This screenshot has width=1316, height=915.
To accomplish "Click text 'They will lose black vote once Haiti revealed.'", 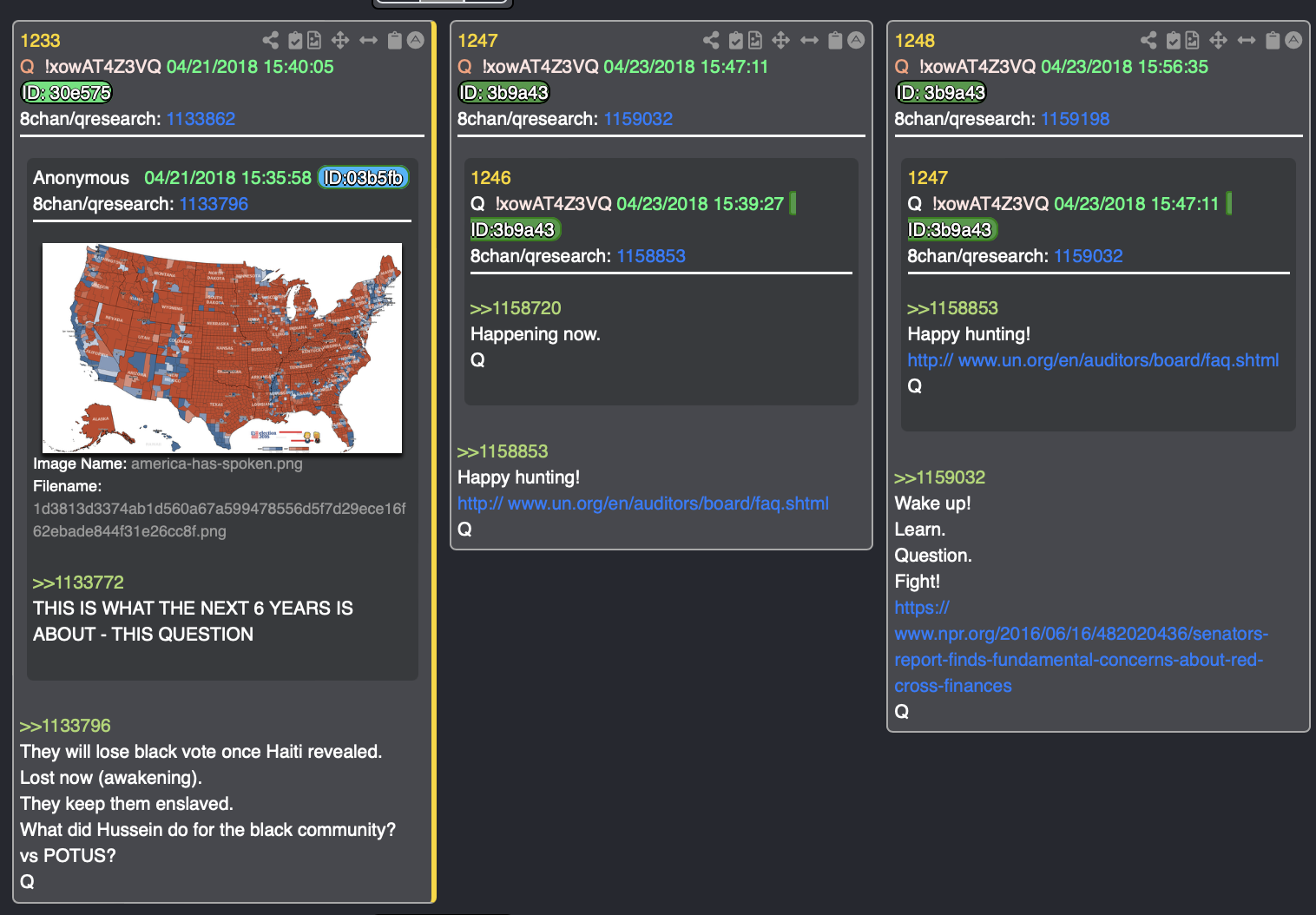I will coord(201,752).
